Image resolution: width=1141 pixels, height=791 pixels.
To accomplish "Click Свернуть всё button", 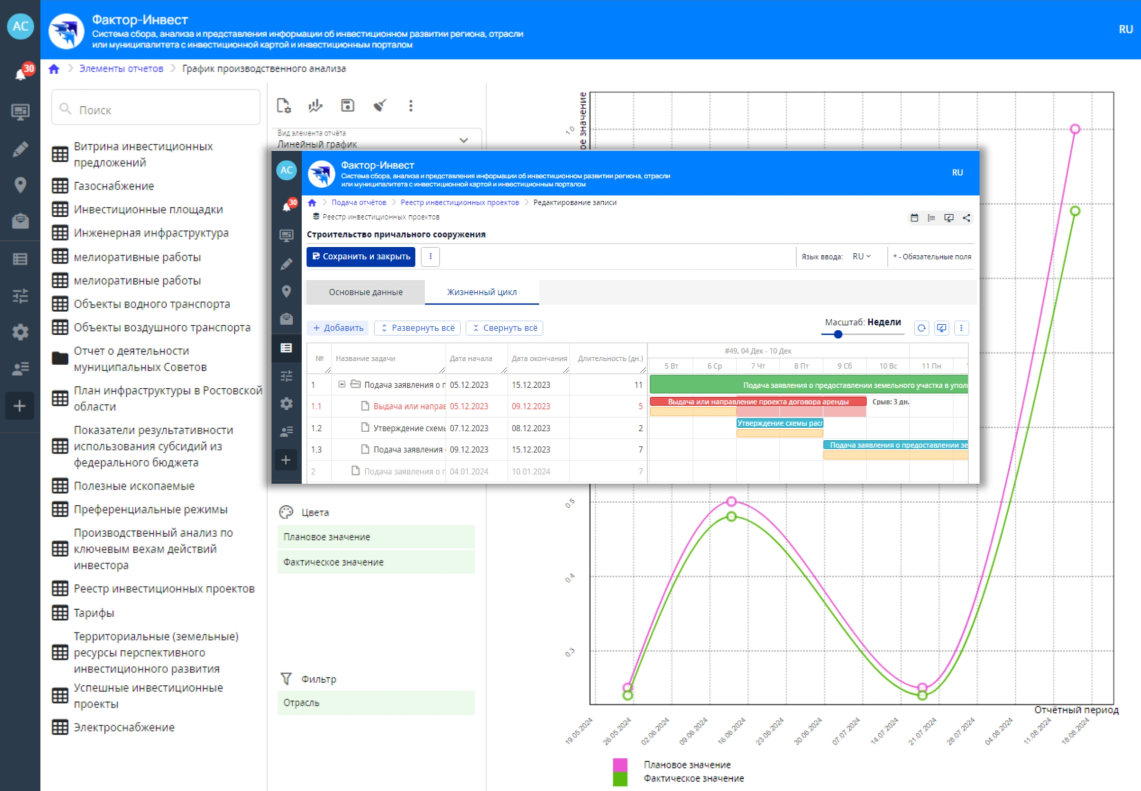I will [505, 328].
